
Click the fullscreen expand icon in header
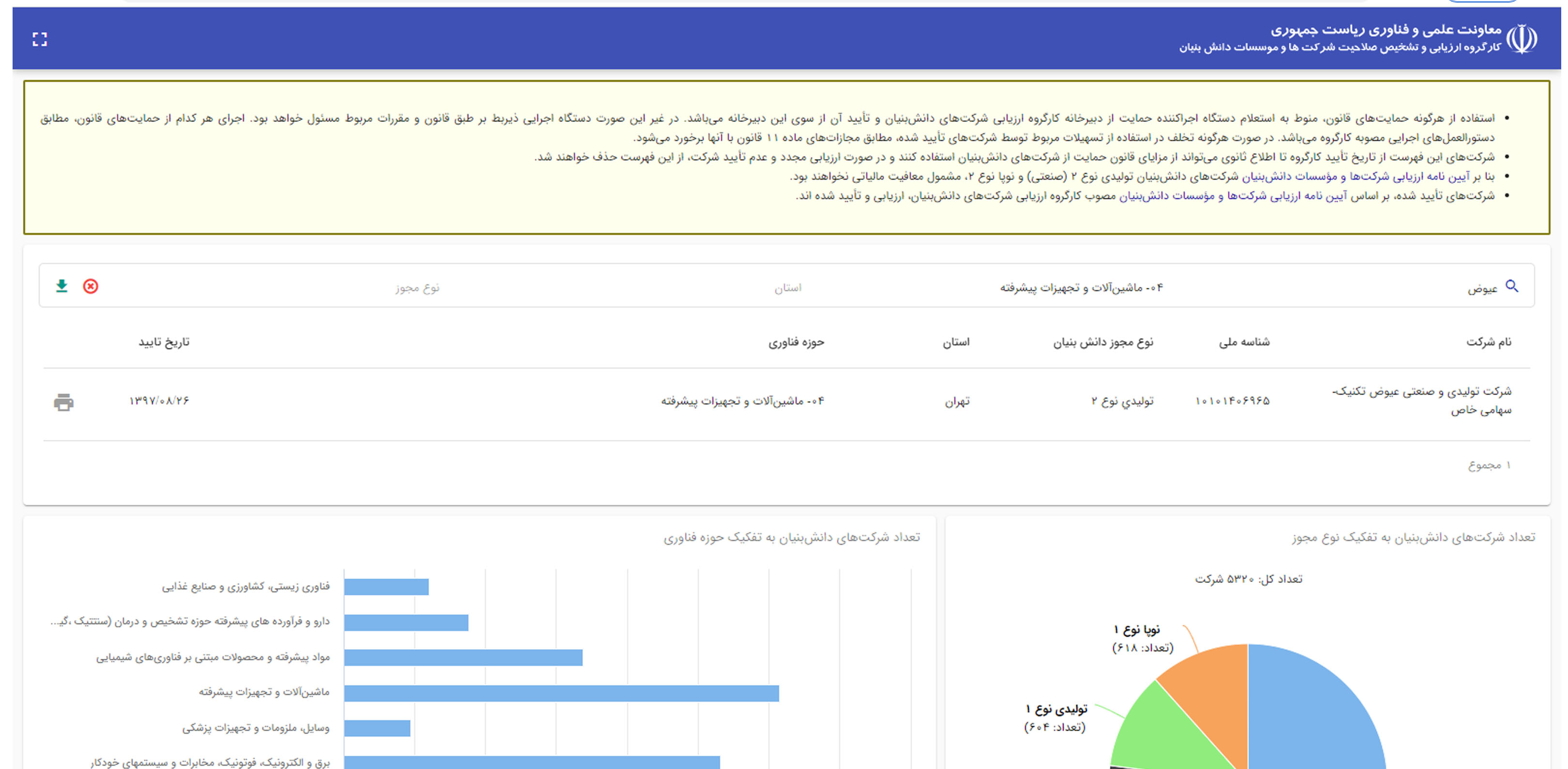click(40, 40)
